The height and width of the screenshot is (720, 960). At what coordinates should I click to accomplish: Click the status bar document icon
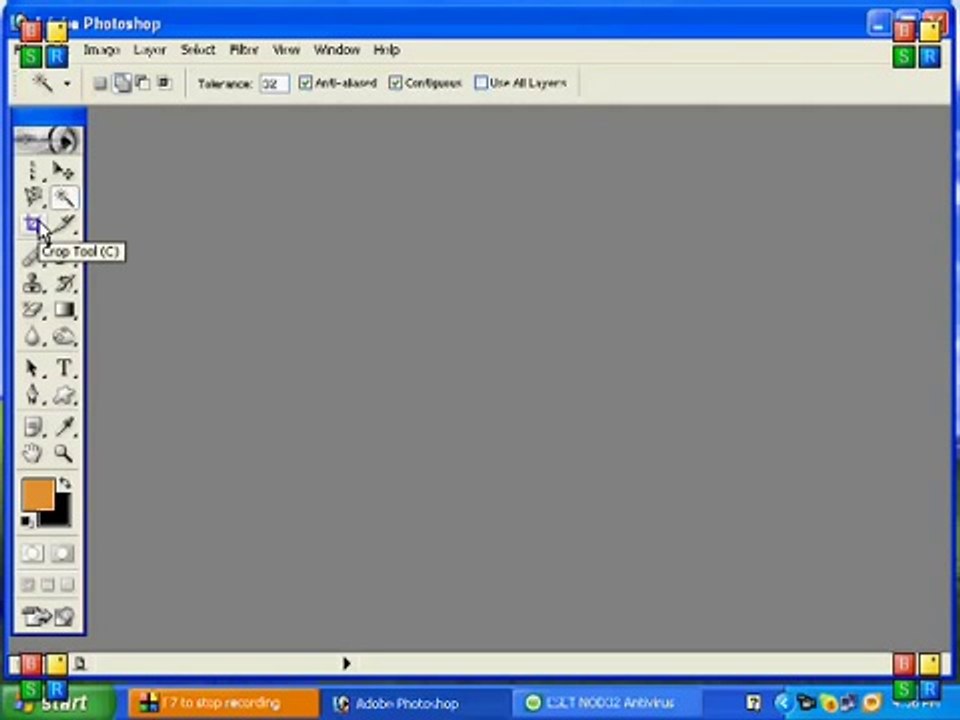80,663
